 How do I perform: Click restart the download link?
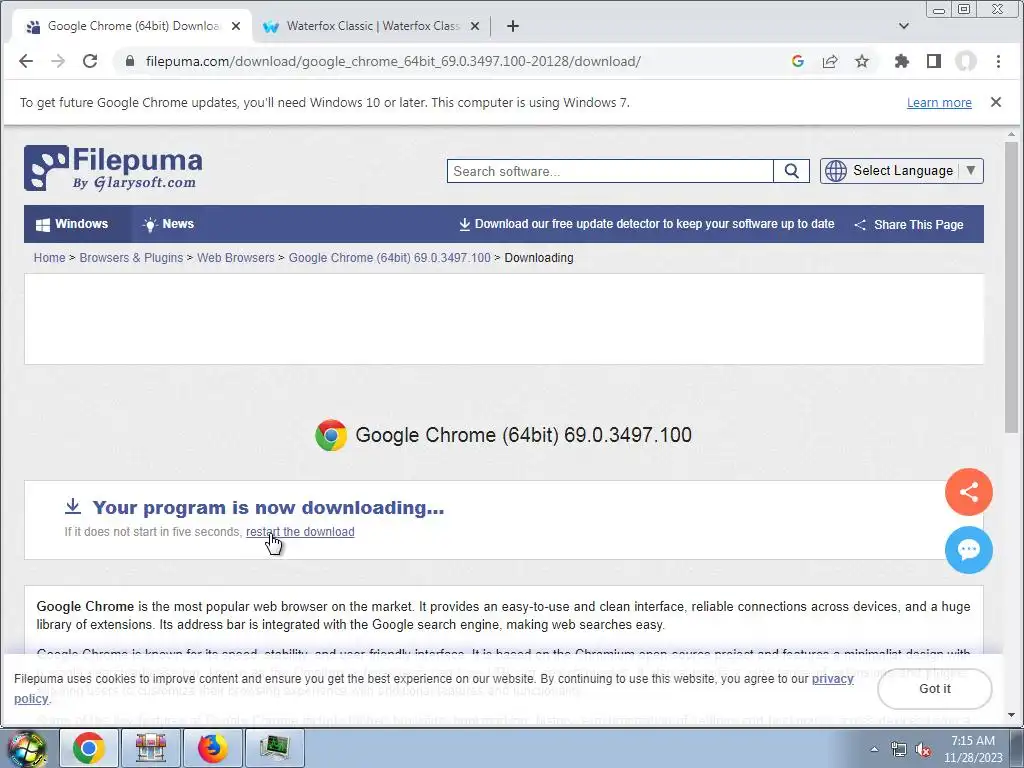point(300,532)
